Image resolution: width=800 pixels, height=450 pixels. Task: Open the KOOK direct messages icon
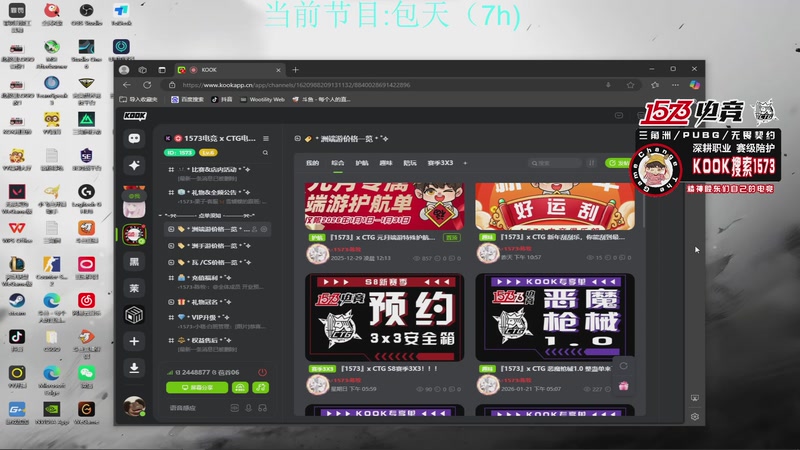pyautogui.click(x=134, y=139)
